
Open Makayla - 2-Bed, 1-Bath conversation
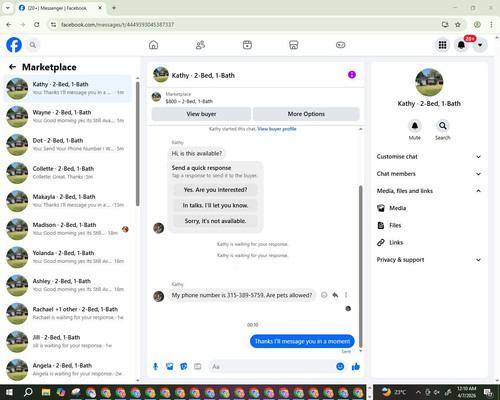coord(67,201)
